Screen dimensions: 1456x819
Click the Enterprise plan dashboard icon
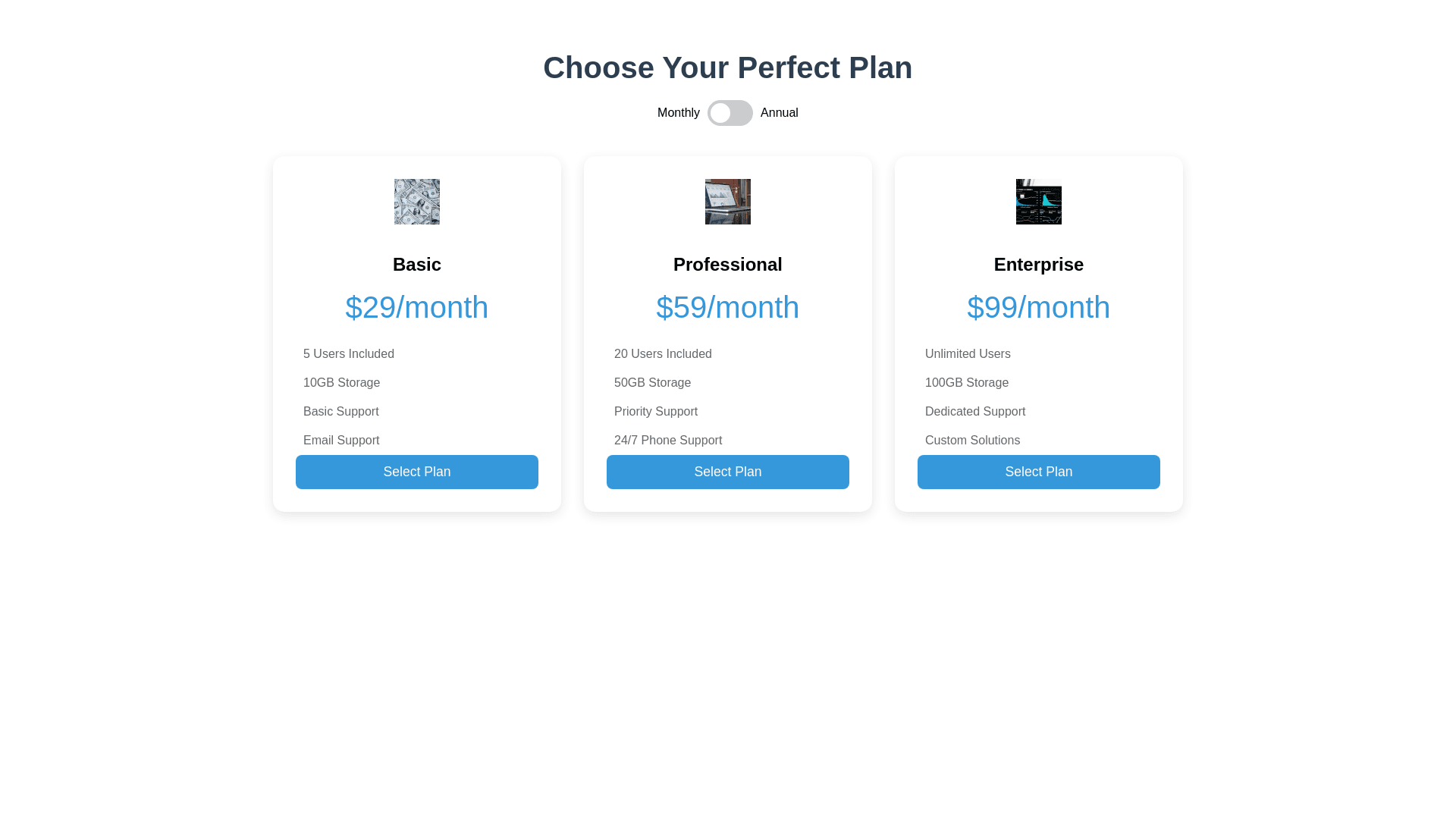pos(1039,202)
